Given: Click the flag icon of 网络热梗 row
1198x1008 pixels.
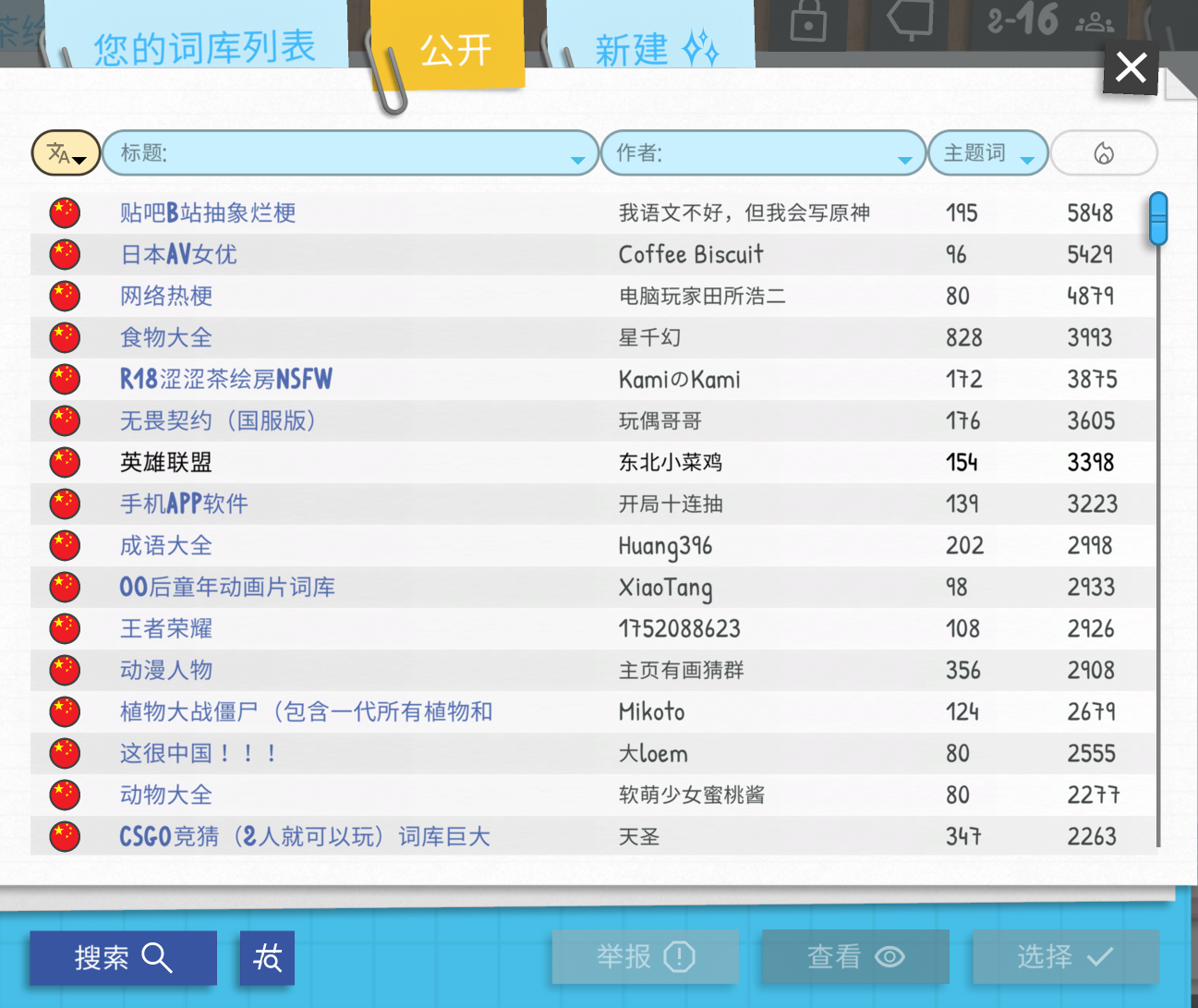Looking at the screenshot, I should 65,296.
